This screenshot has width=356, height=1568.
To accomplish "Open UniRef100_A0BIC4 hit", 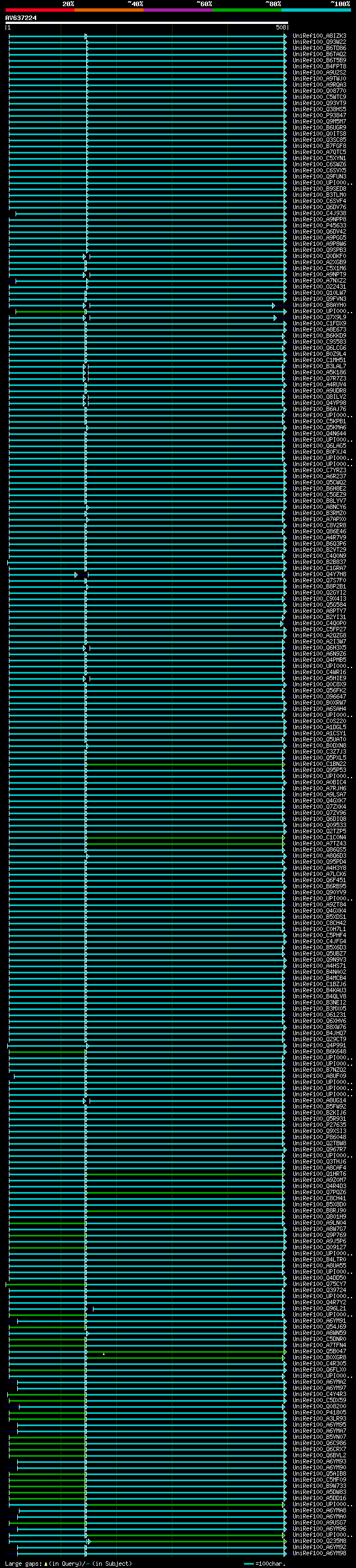I will tap(319, 782).
